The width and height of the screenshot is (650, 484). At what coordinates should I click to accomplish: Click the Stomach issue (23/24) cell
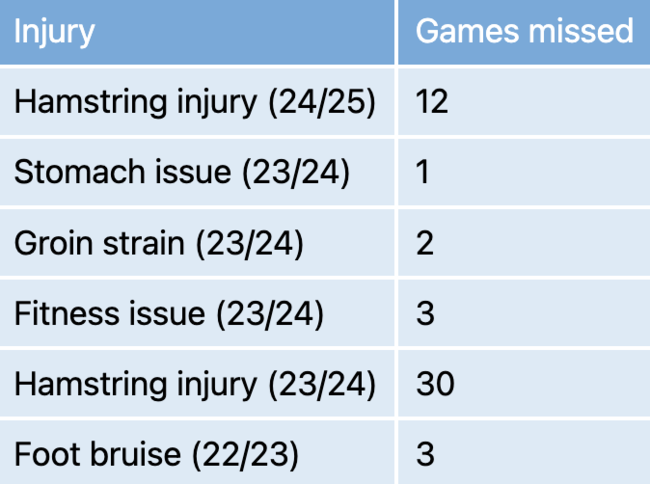[x=197, y=172]
